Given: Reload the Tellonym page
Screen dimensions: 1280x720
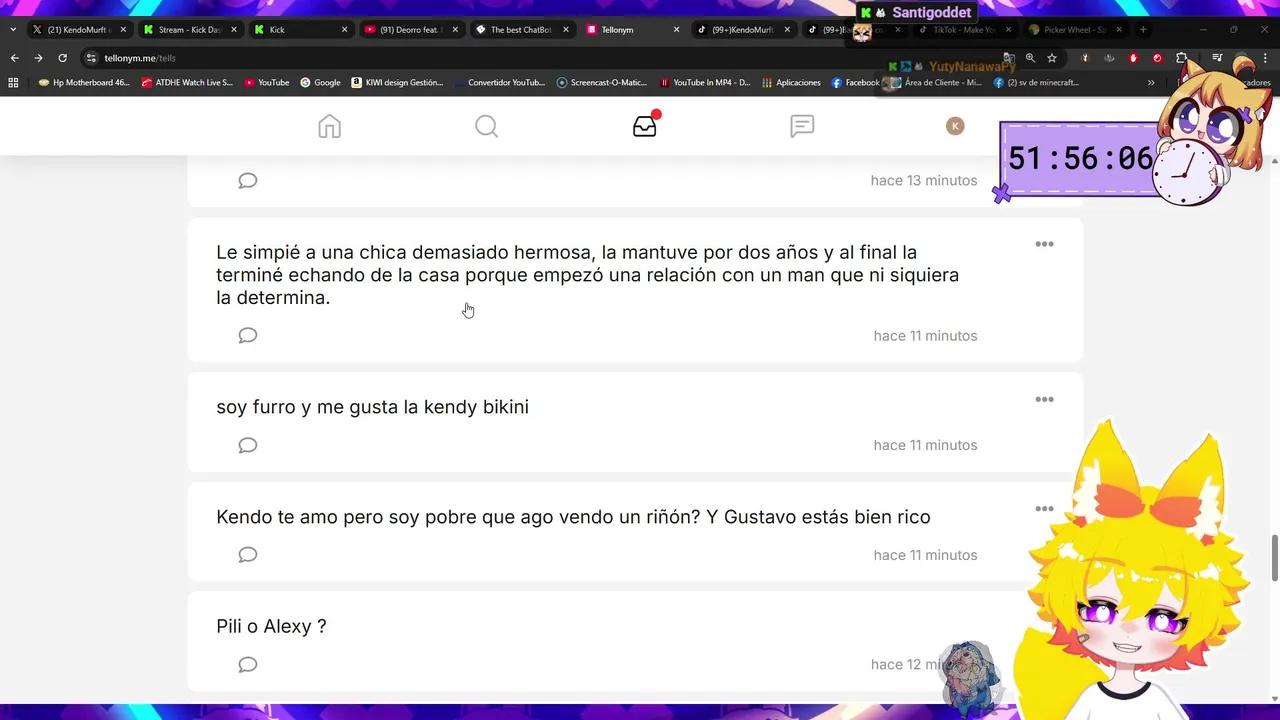Looking at the screenshot, I should (x=62, y=58).
